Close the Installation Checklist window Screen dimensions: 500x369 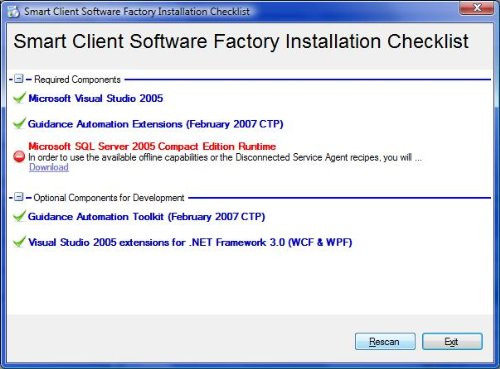coord(477,7)
